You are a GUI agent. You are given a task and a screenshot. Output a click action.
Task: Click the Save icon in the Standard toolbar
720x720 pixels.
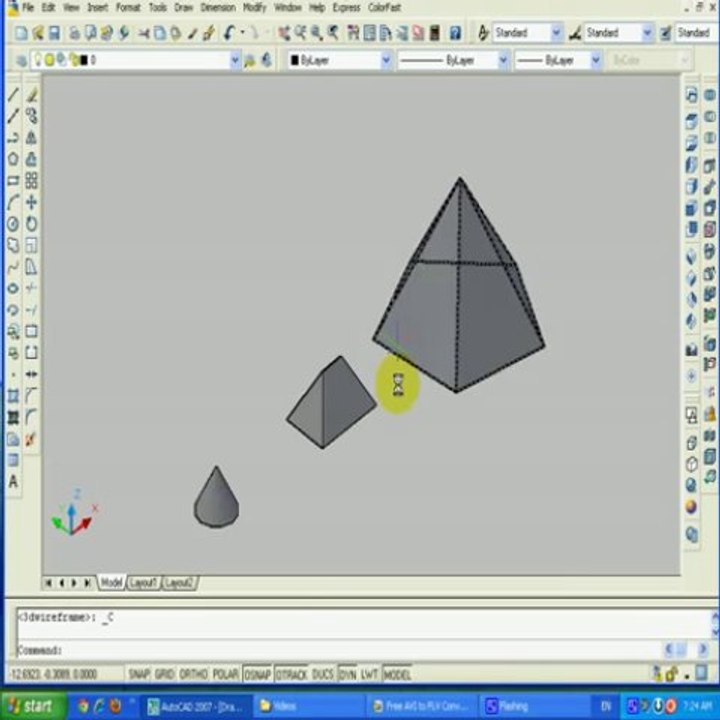click(x=54, y=33)
